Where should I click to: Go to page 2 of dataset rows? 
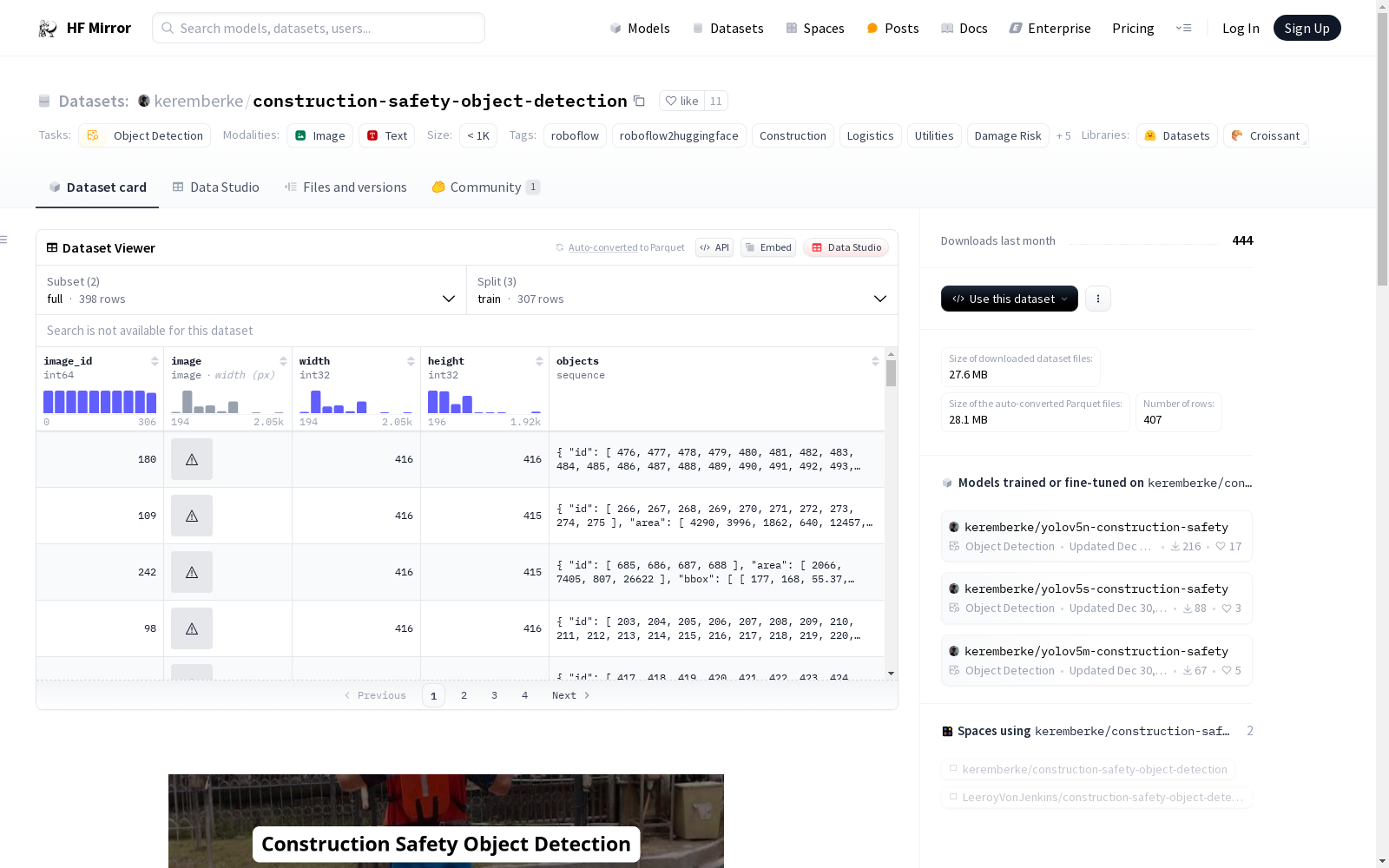(464, 695)
